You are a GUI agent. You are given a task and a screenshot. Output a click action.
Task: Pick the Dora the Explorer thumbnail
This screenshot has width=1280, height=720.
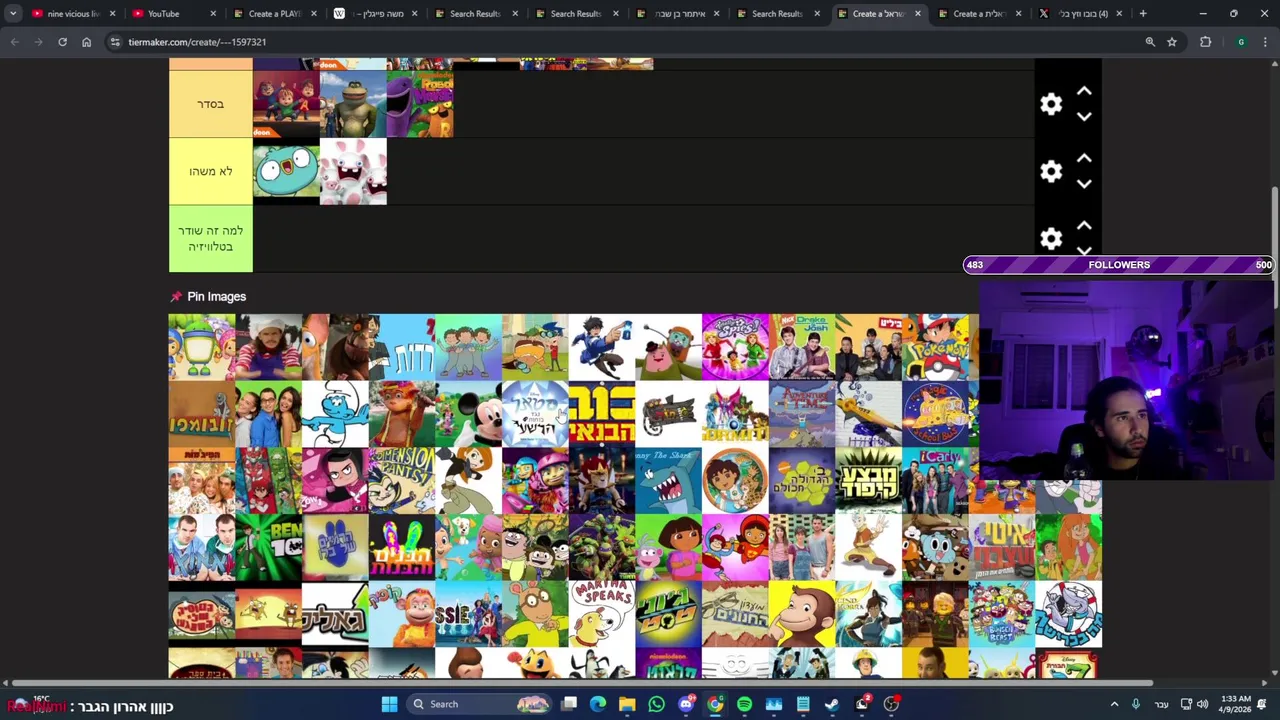(x=668, y=547)
